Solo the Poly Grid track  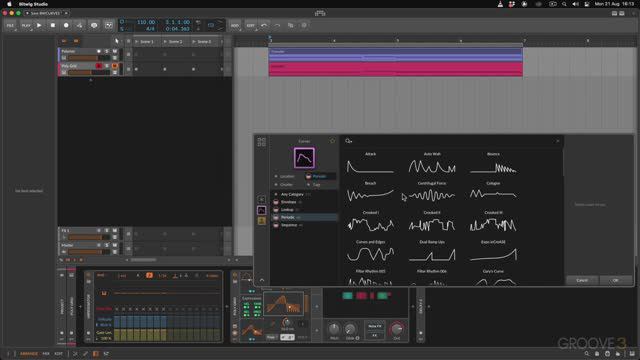[x=107, y=66]
